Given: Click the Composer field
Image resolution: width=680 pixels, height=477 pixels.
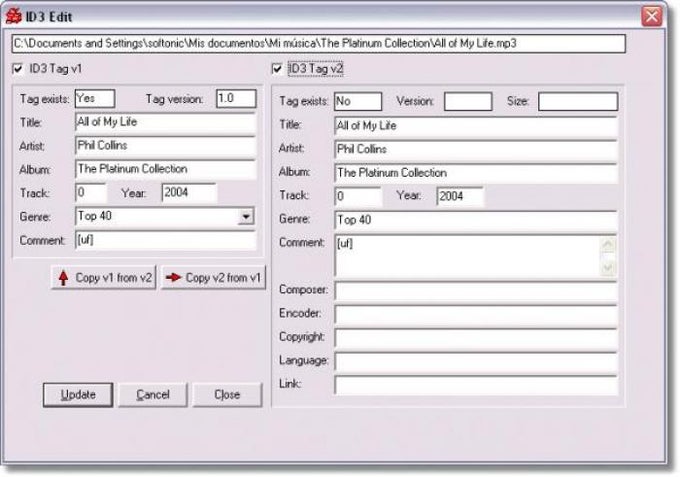Looking at the screenshot, I should tap(476, 291).
